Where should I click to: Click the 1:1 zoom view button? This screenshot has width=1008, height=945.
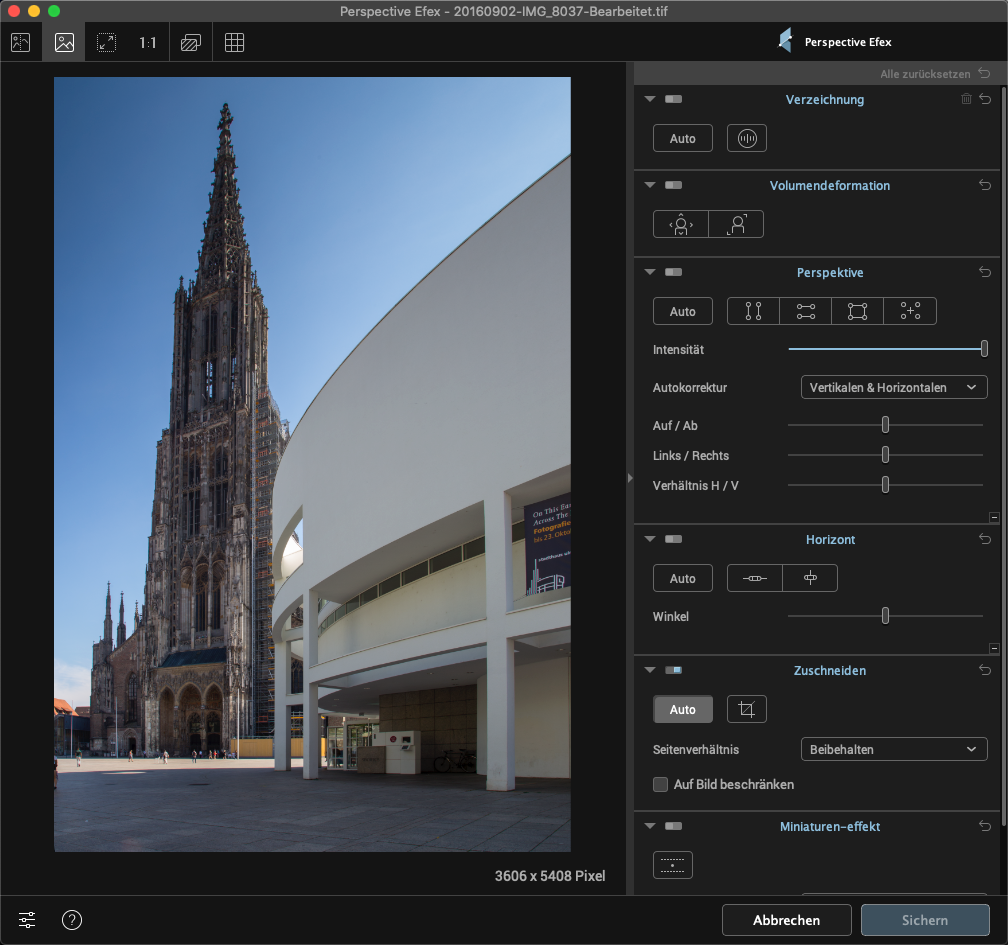coord(148,43)
